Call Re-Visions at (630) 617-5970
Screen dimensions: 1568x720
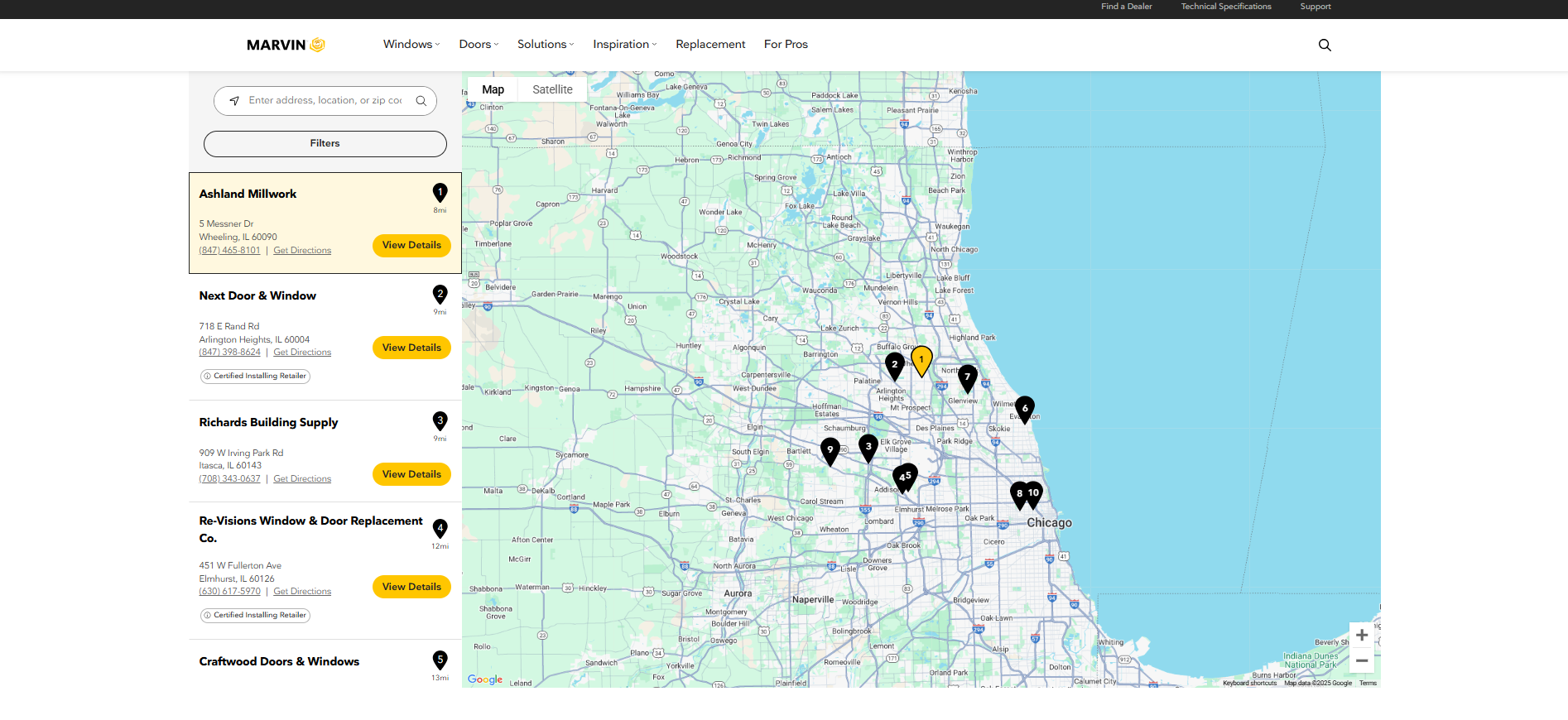coord(229,592)
